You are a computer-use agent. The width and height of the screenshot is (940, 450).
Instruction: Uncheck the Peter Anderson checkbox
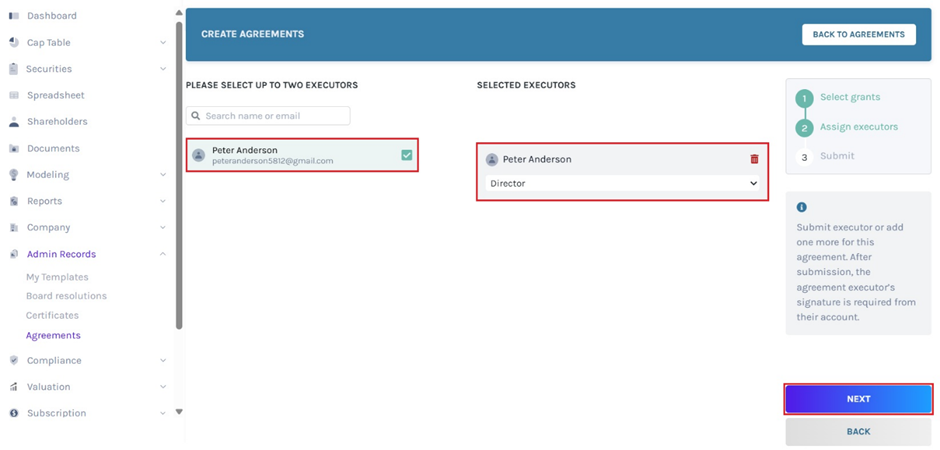[406, 155]
